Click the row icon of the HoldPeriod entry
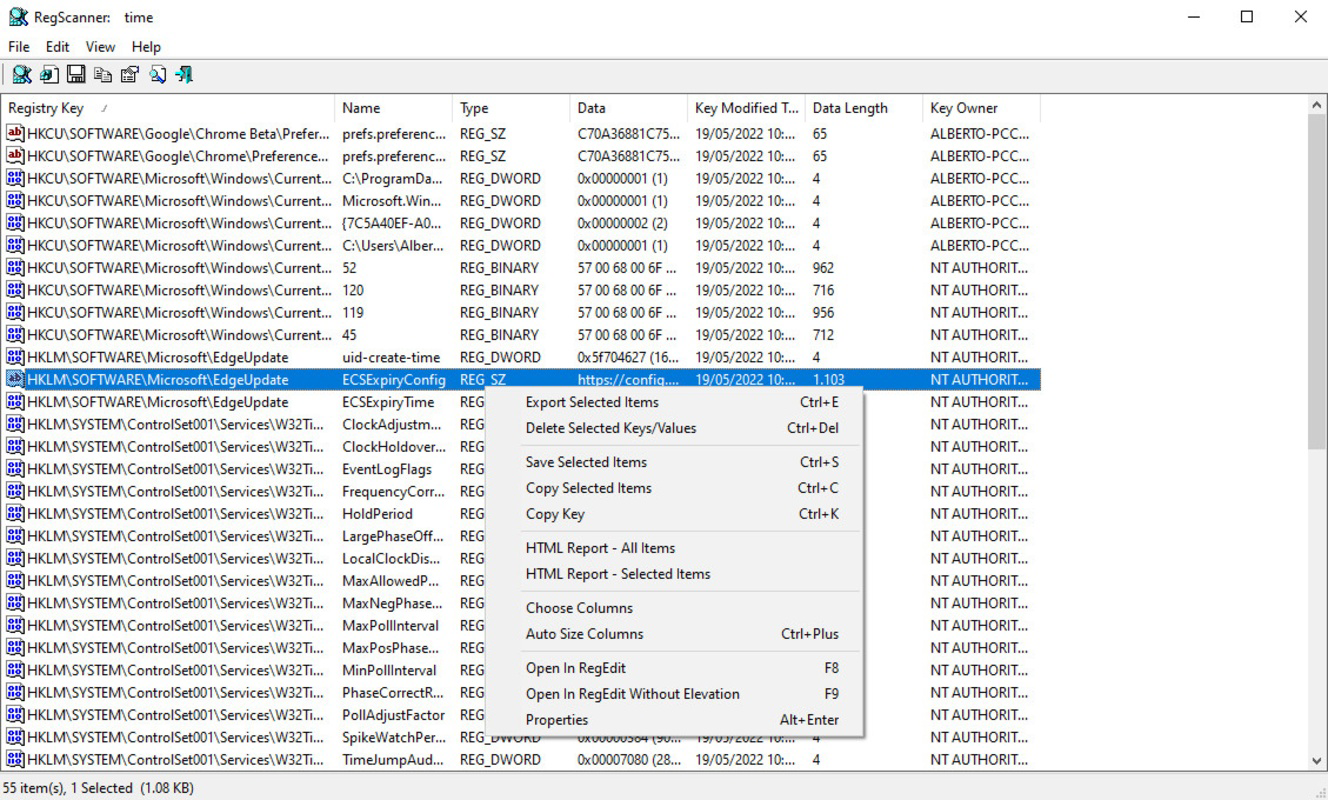The image size is (1328, 800). pos(15,513)
